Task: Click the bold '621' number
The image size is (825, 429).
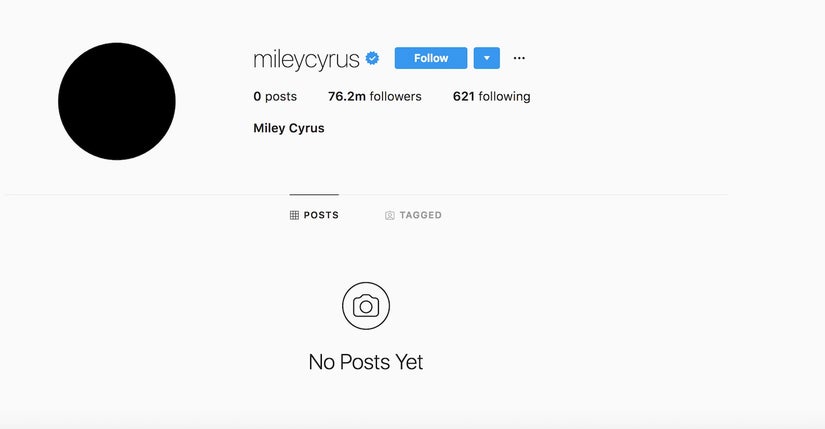Action: click(464, 96)
